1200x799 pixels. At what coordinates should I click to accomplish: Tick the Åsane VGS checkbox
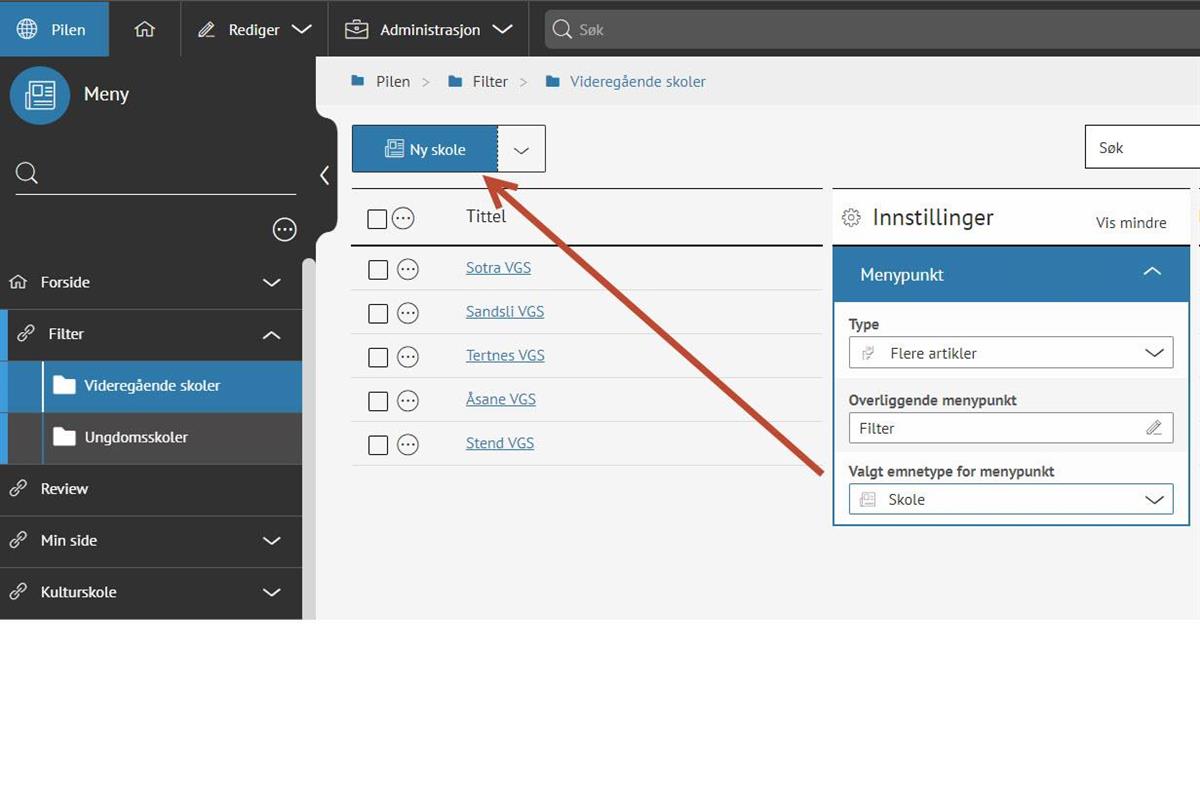pyautogui.click(x=378, y=401)
